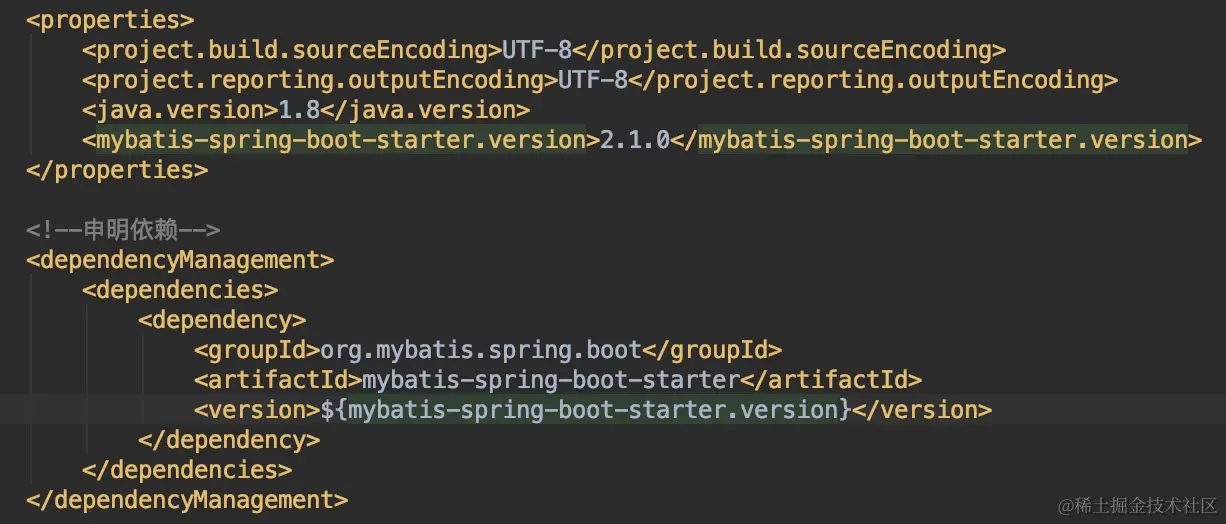This screenshot has height=524, width=1226.
Task: Click the closing dependencyManagement tag
Action: pos(187,500)
